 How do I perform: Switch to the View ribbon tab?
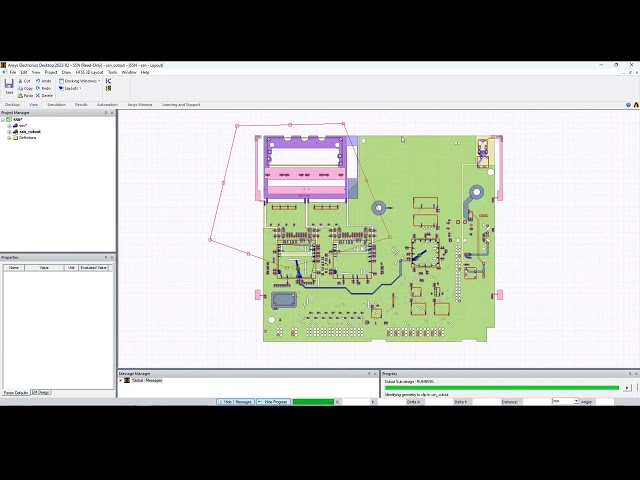tap(33, 105)
